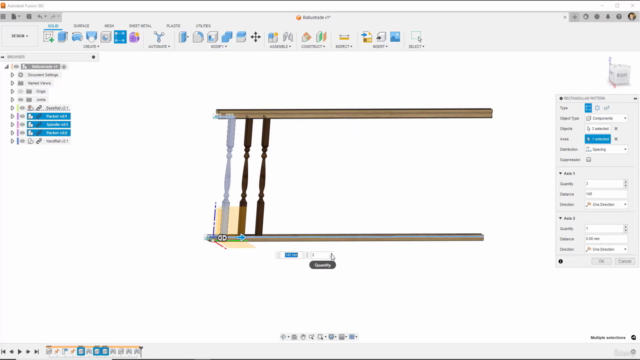This screenshot has width=640, height=360.
Task: Select the New Component tool
Action: pyautogui.click(x=273, y=37)
